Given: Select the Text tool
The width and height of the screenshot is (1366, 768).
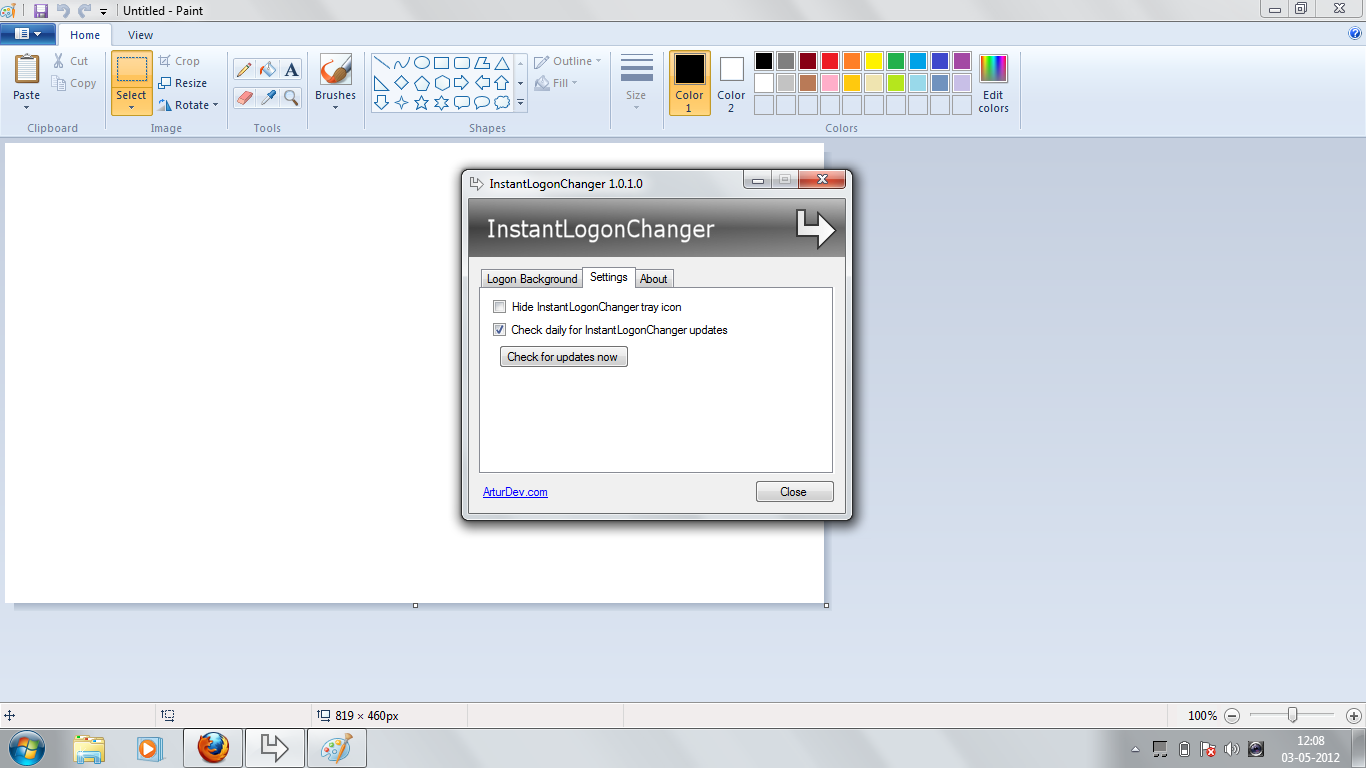Looking at the screenshot, I should [x=291, y=70].
